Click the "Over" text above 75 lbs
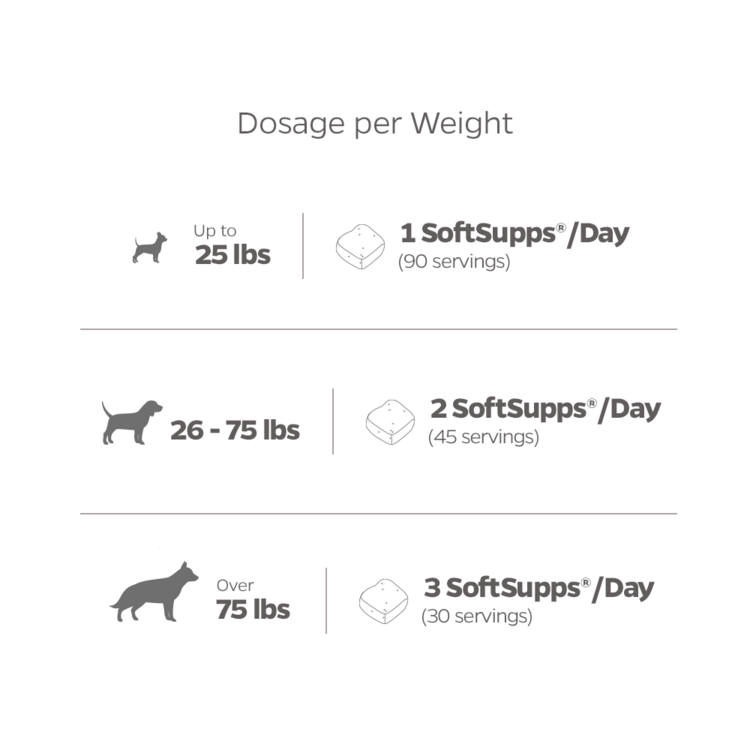 pos(235,585)
